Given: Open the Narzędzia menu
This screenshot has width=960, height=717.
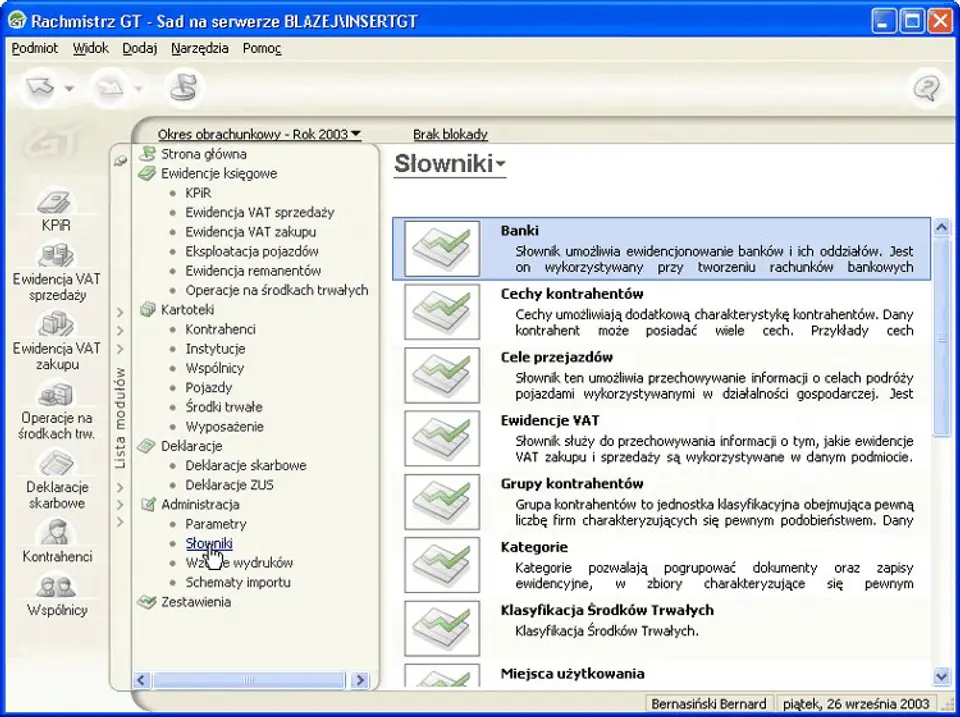Looking at the screenshot, I should click(x=200, y=48).
